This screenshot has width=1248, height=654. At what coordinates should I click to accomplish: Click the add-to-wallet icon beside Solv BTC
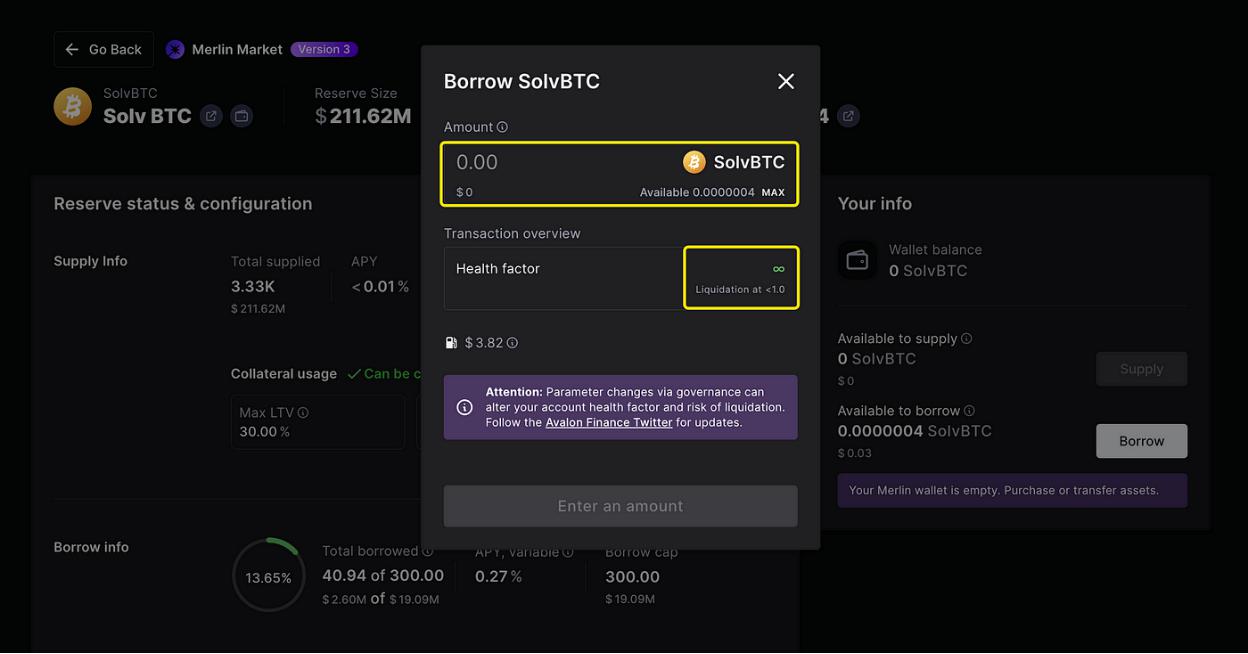click(x=241, y=116)
